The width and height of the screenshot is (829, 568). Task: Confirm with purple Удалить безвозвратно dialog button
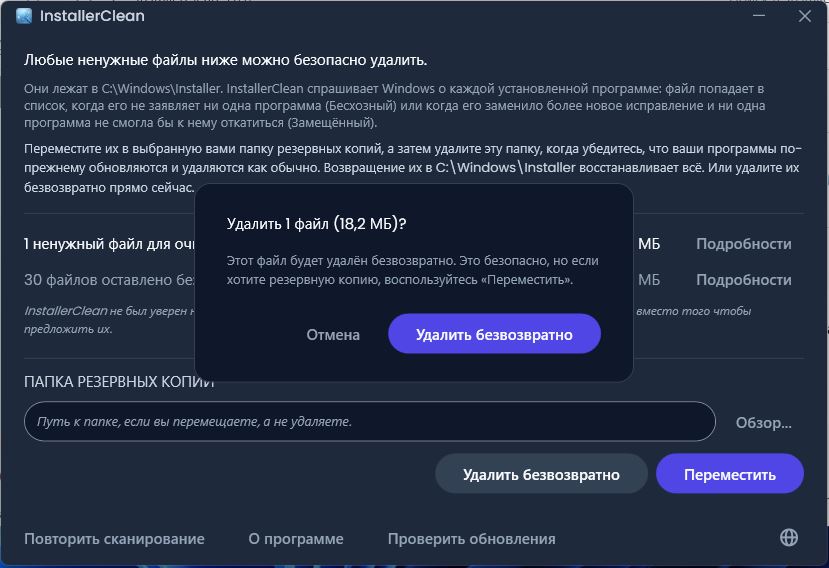(494, 334)
